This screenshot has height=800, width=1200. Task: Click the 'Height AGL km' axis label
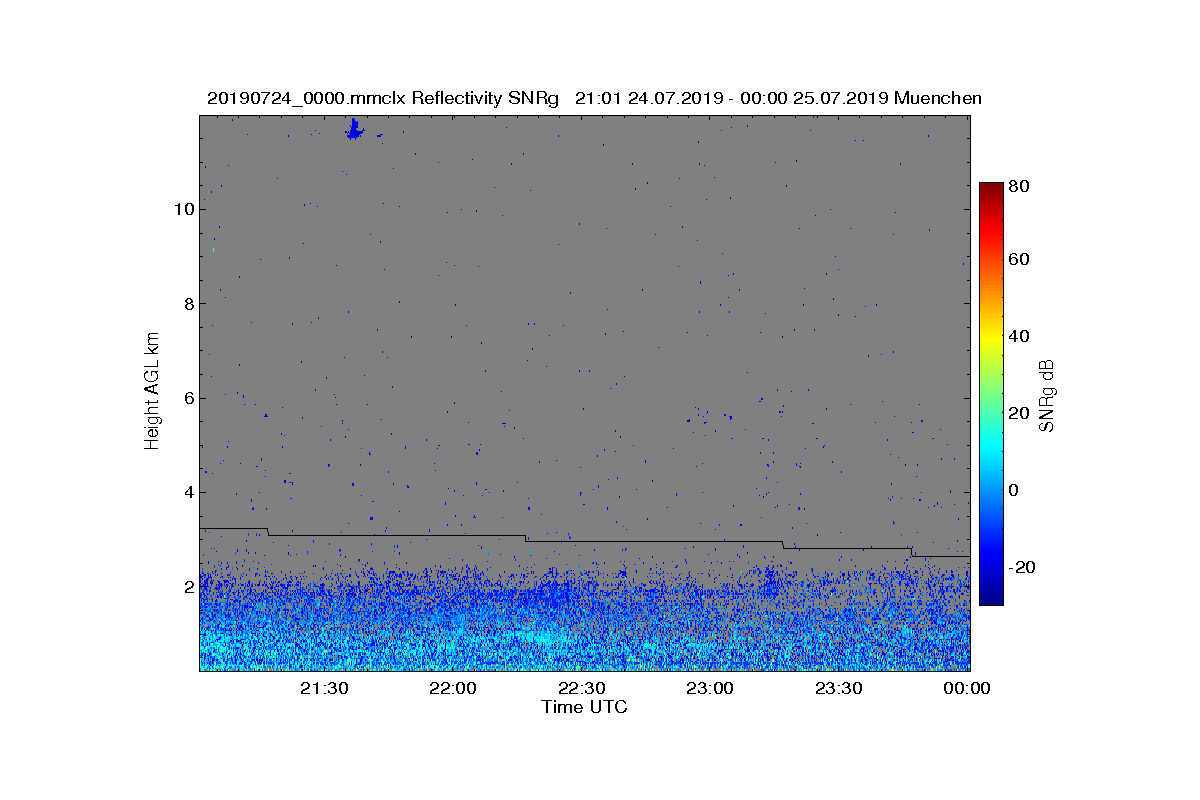[152, 390]
